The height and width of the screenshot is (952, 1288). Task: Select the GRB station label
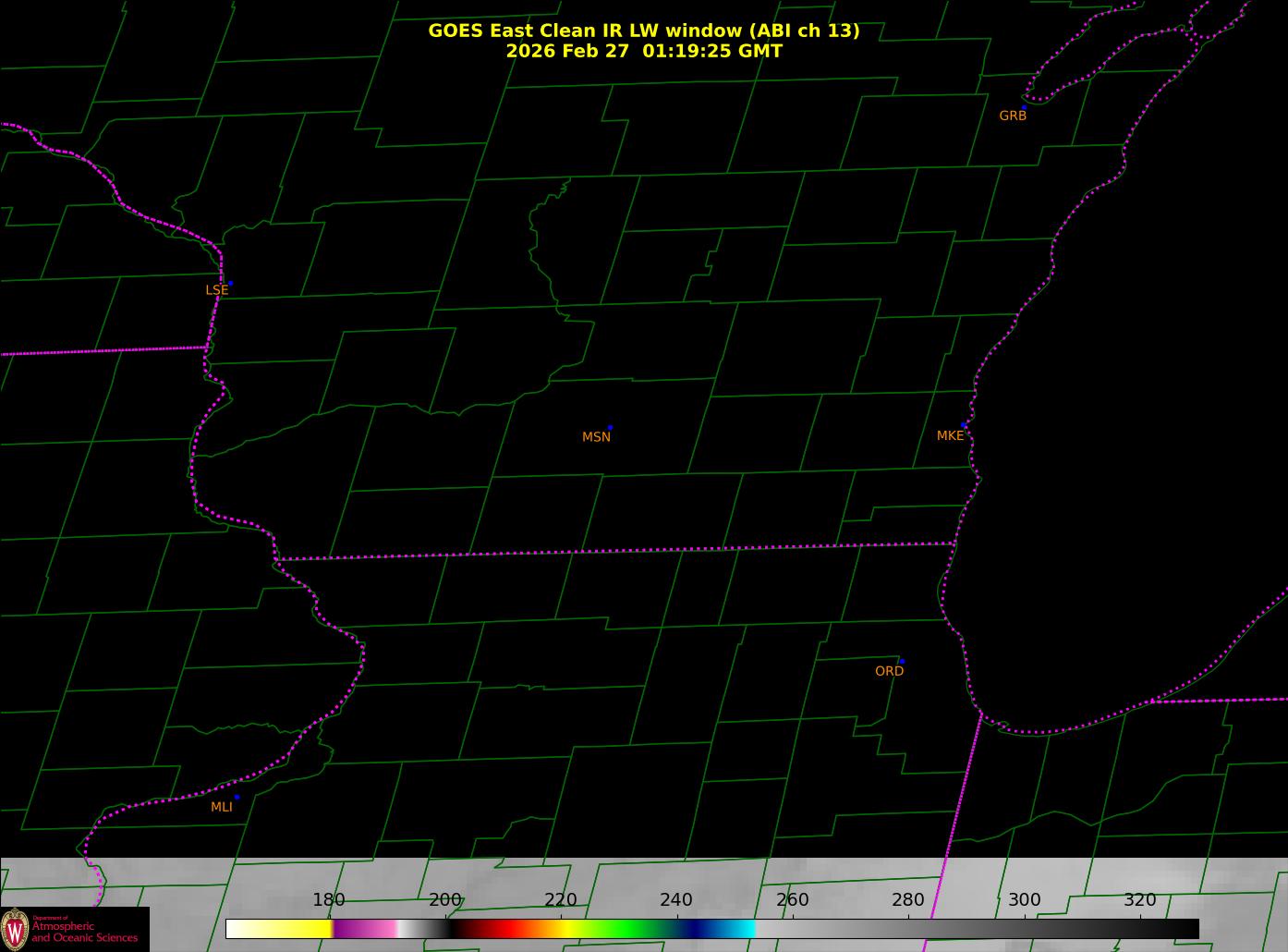1013,116
